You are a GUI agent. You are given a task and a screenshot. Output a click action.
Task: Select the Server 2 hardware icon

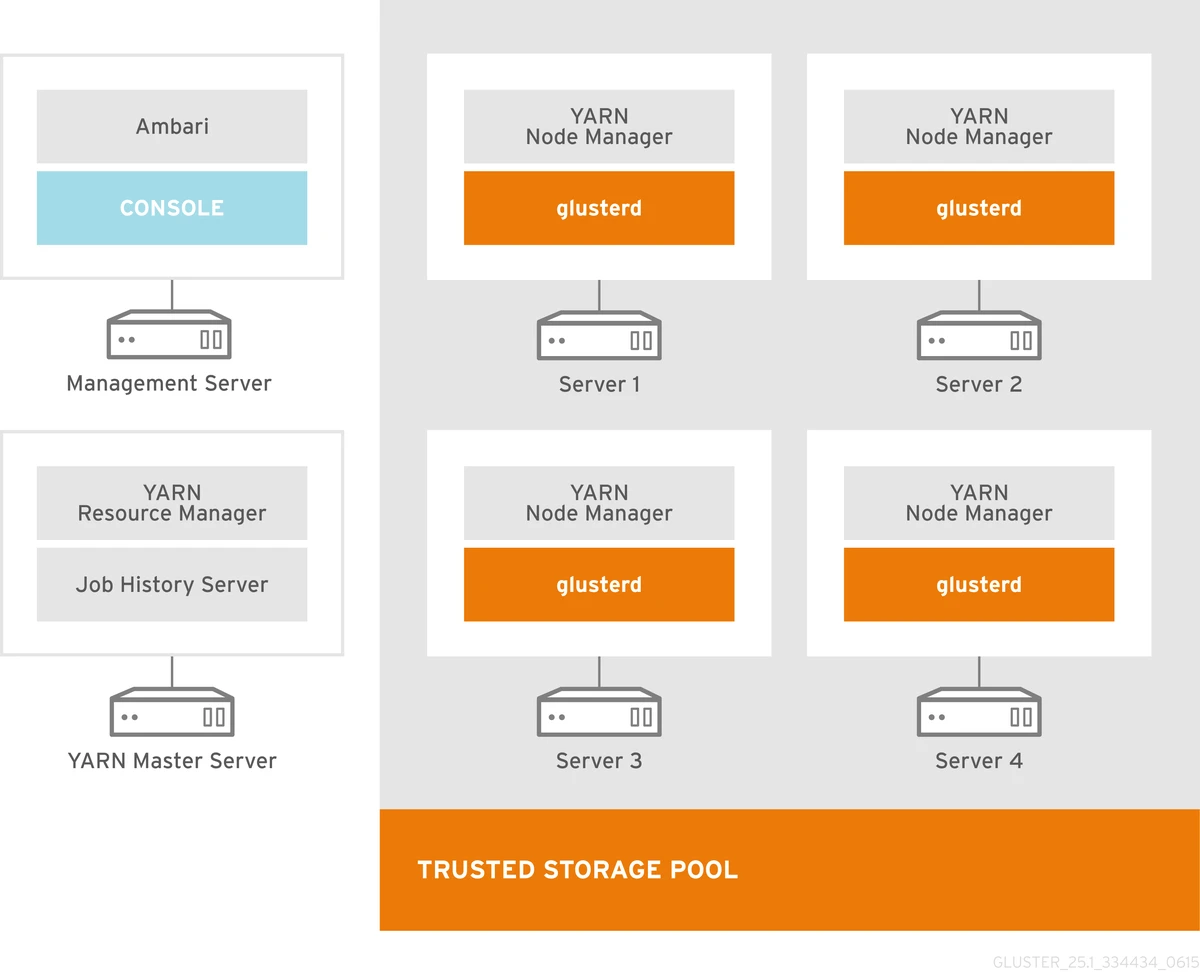(979, 335)
